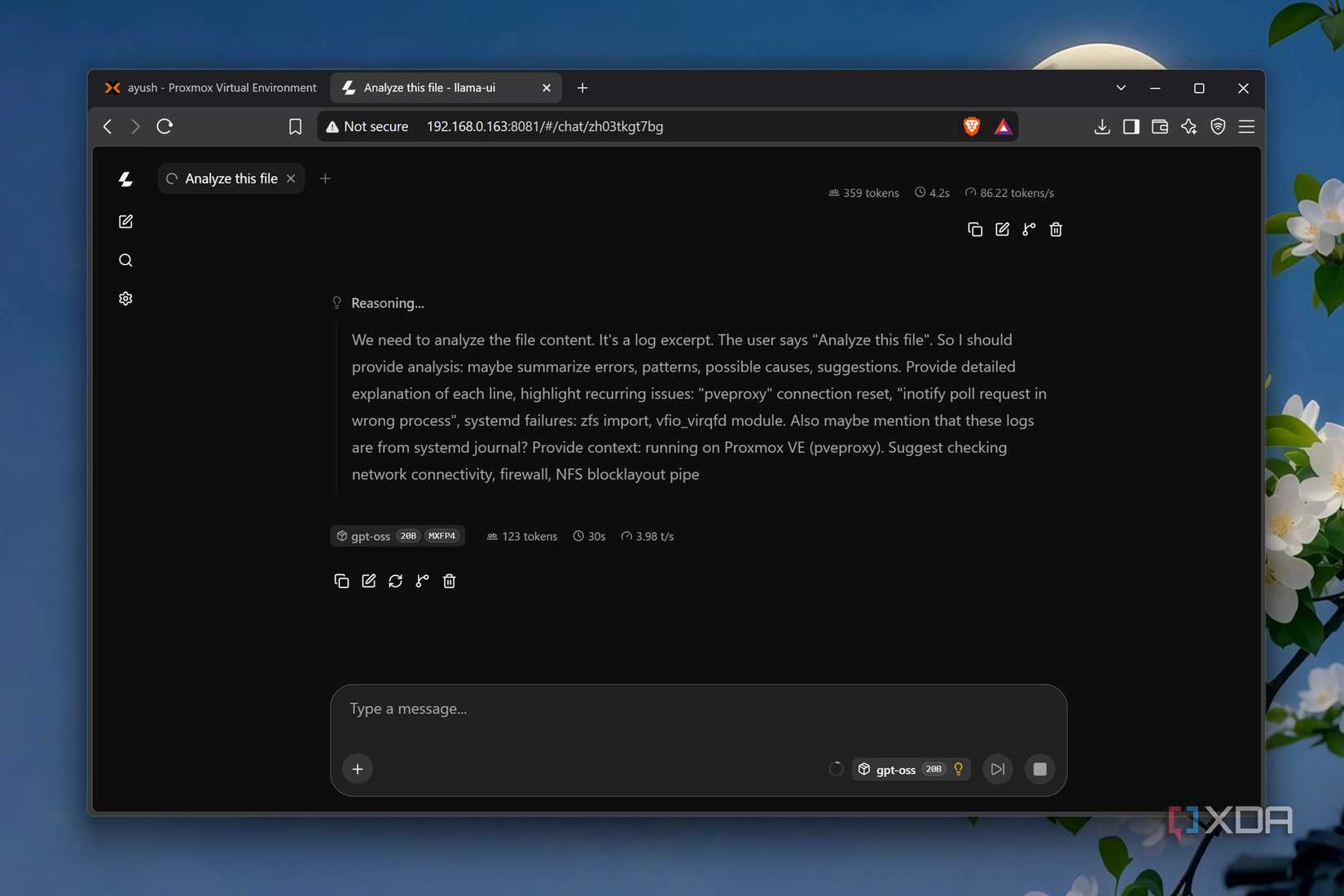This screenshot has height=896, width=1344.
Task: Open the browser hamburger menu
Action: coord(1246,126)
